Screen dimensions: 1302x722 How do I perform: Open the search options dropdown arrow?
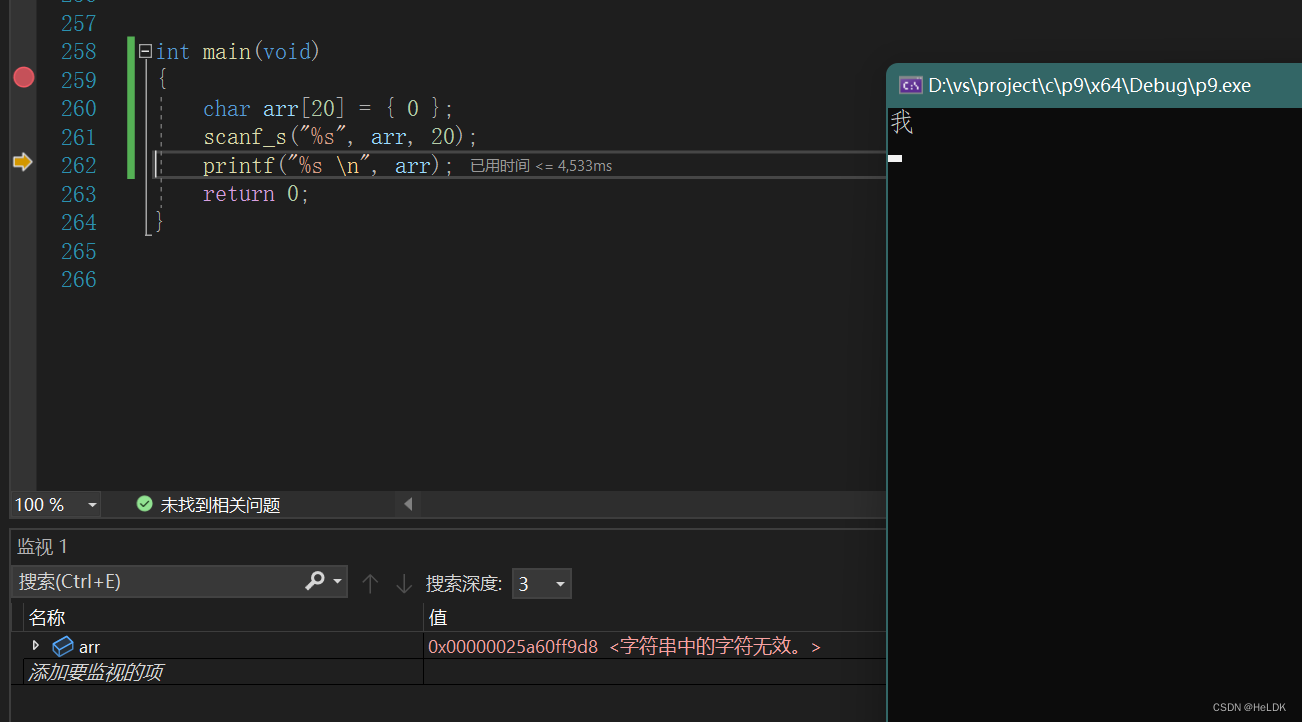[337, 582]
